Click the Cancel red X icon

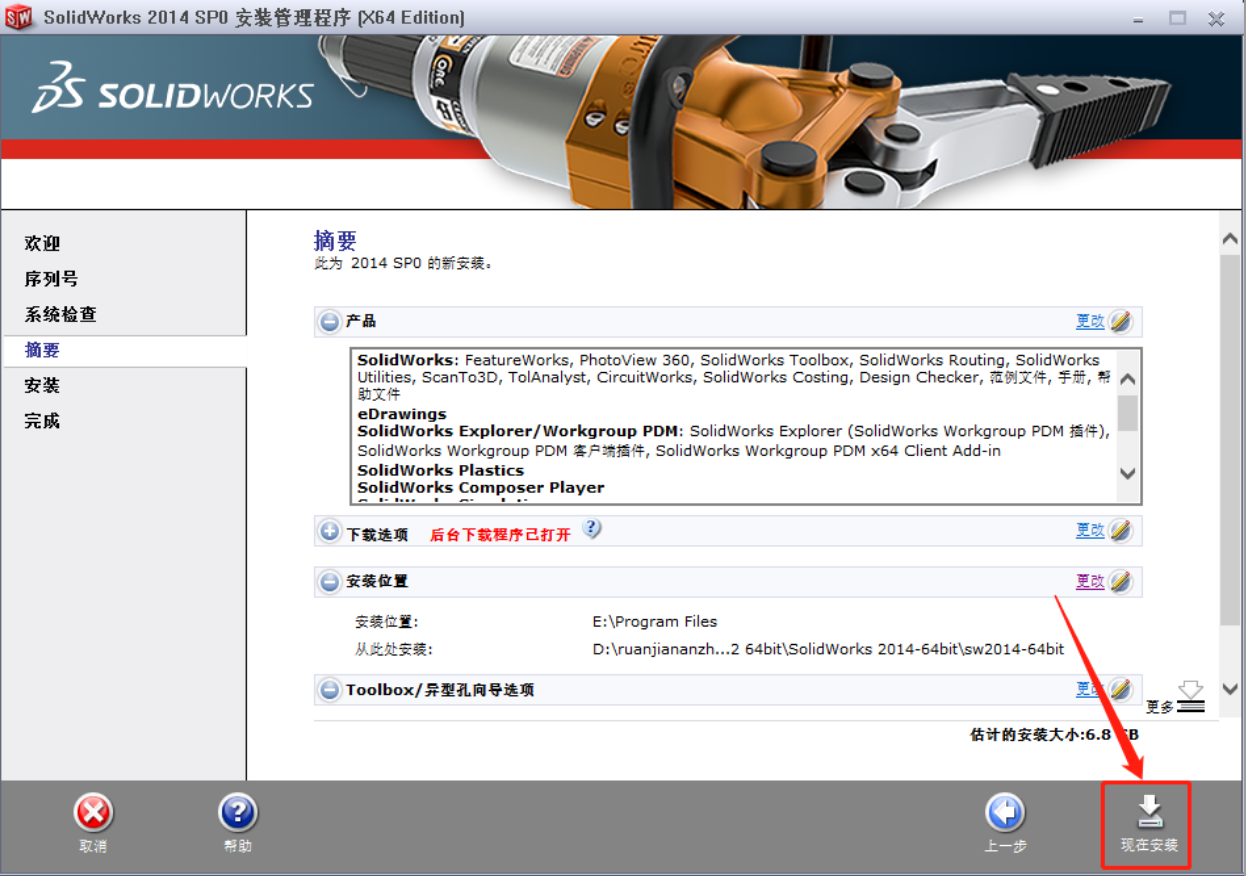(93, 813)
